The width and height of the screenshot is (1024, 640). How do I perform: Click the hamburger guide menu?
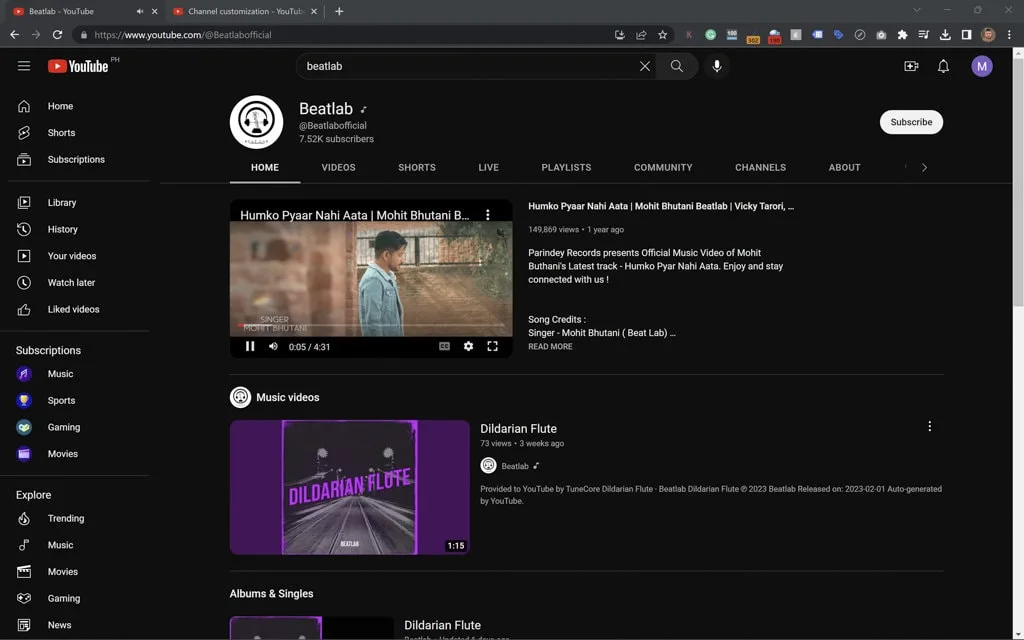click(x=24, y=66)
